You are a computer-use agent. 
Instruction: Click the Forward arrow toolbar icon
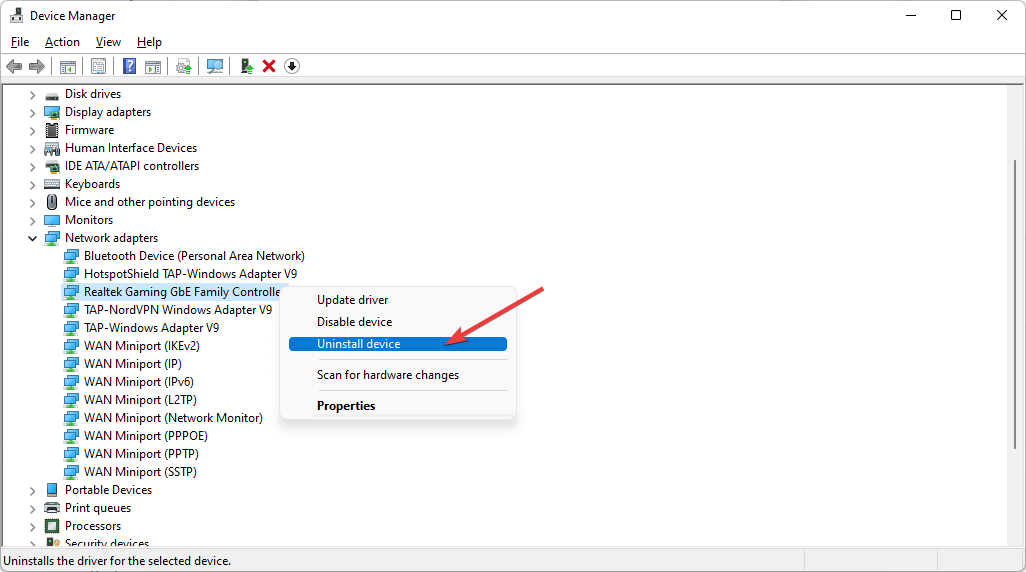(37, 66)
